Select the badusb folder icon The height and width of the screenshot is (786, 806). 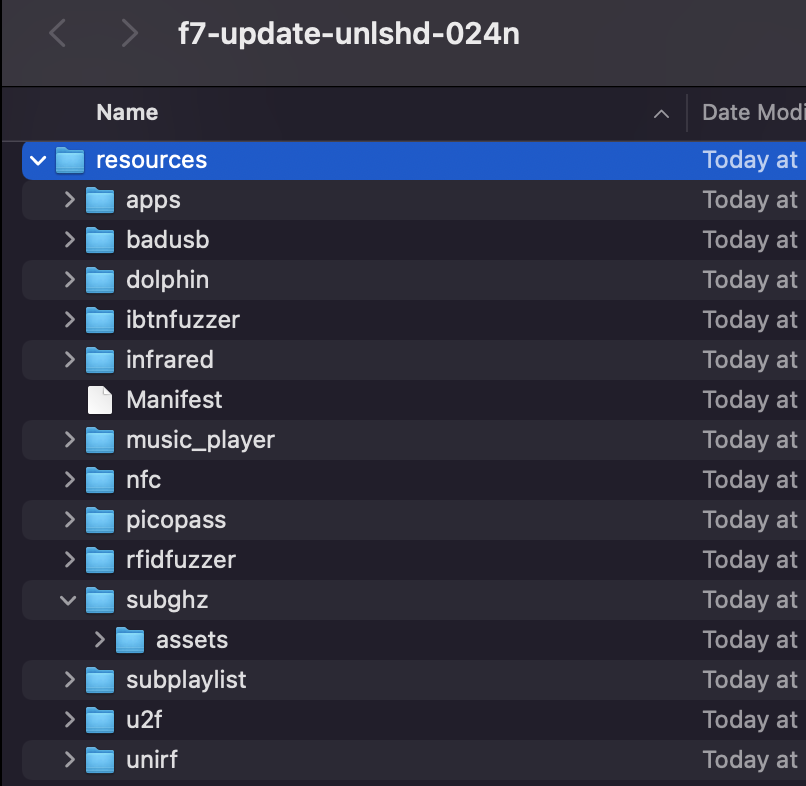[x=101, y=240]
